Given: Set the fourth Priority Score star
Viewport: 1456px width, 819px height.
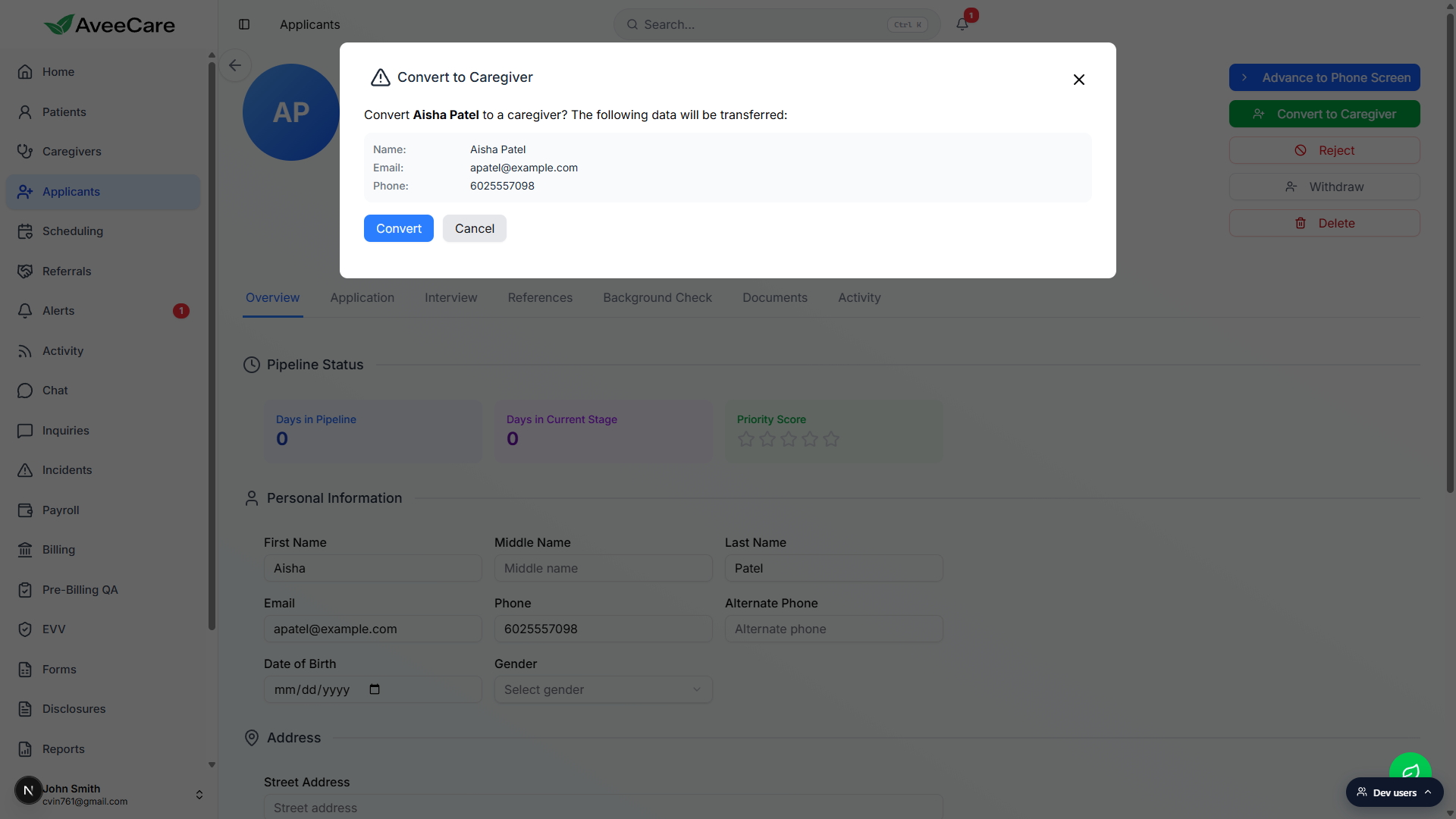Looking at the screenshot, I should click(810, 439).
